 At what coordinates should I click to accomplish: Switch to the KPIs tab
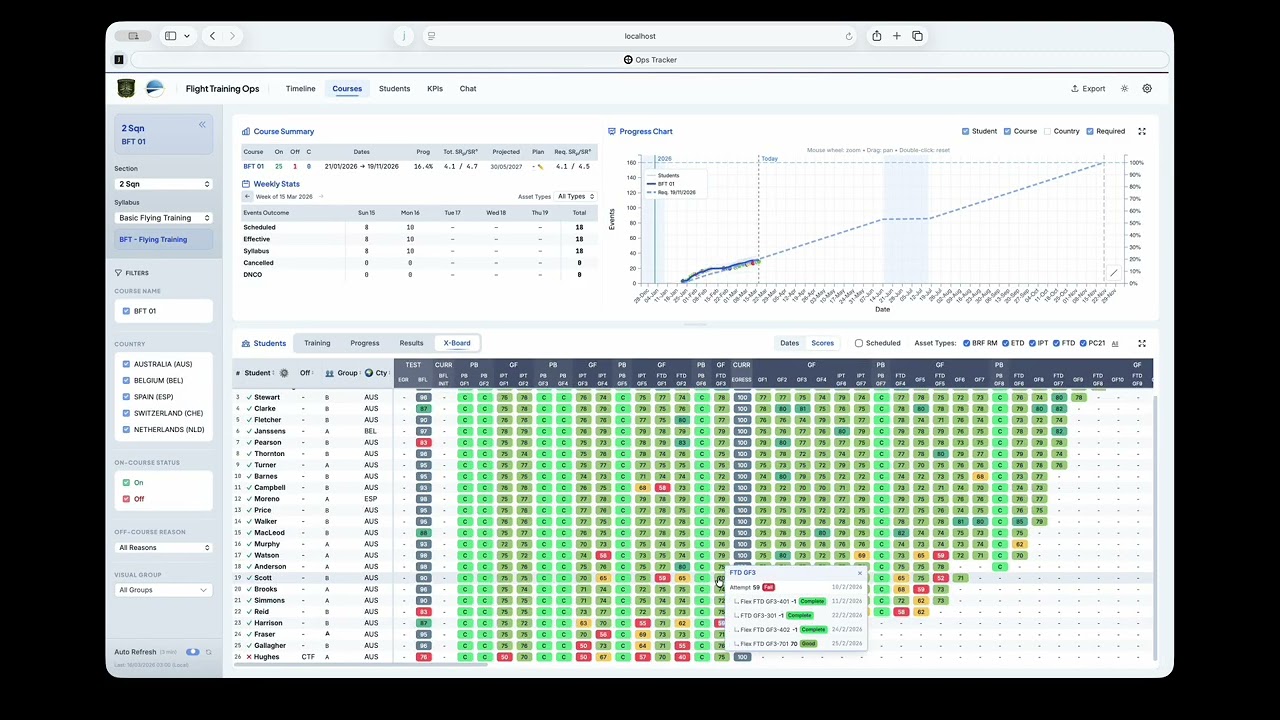pyautogui.click(x=435, y=89)
